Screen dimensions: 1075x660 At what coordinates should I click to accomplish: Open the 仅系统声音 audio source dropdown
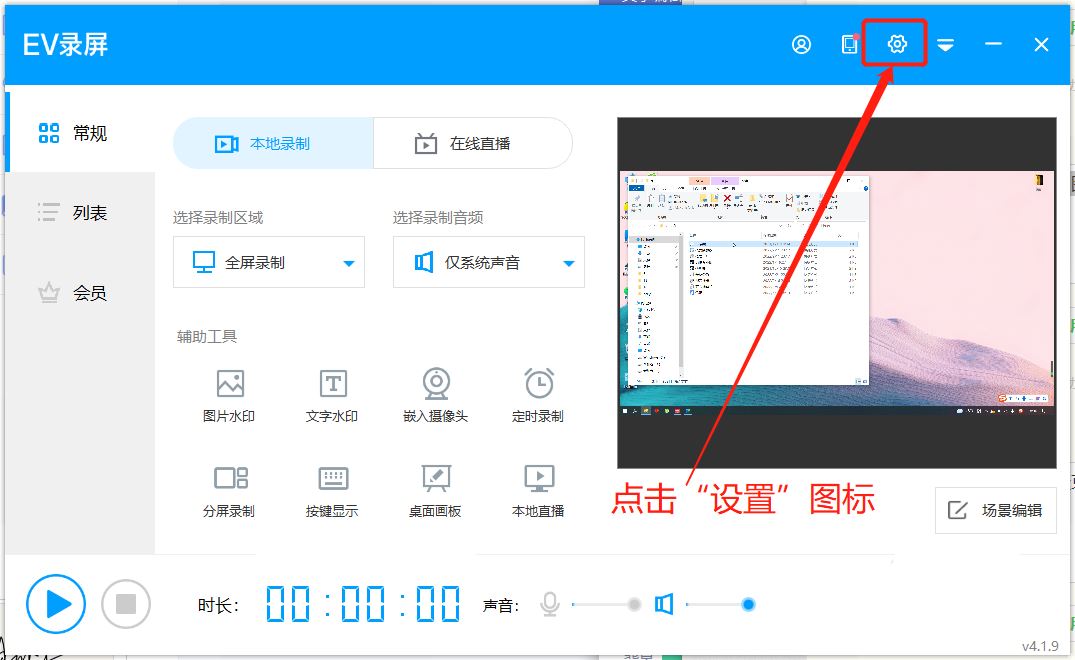pyautogui.click(x=488, y=261)
